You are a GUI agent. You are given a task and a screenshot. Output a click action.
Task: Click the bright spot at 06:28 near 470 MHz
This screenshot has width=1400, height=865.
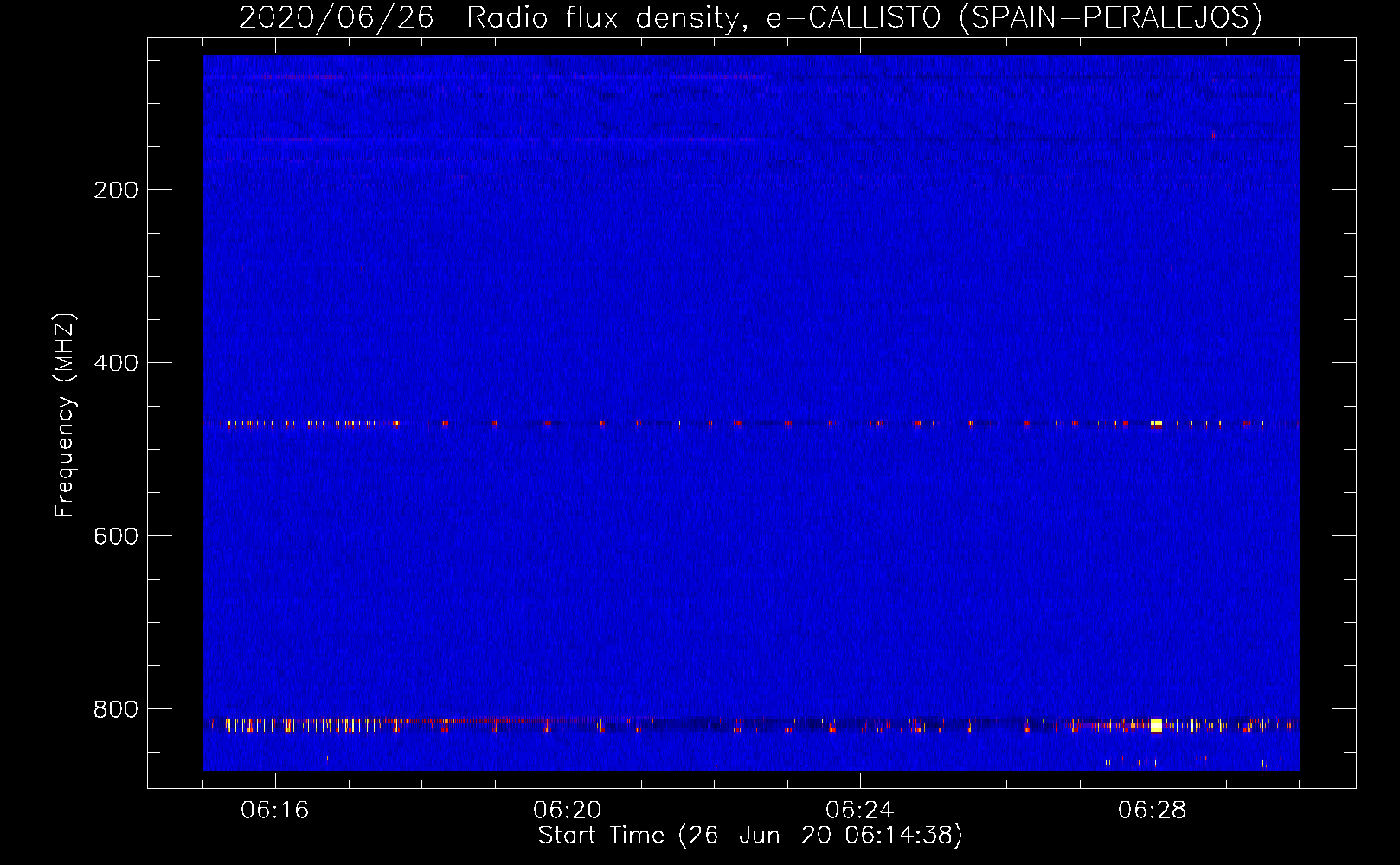point(1156,424)
